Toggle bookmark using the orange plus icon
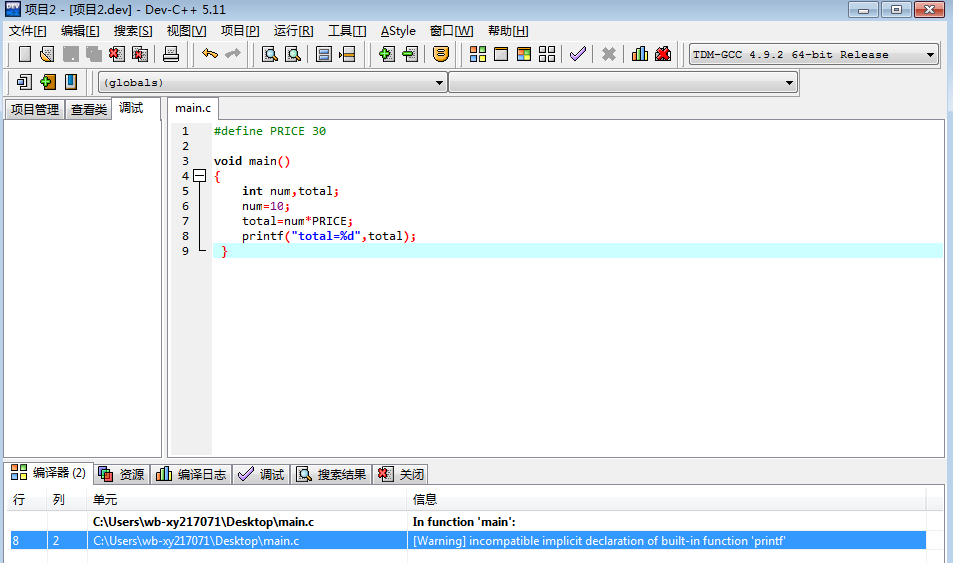 click(47, 81)
